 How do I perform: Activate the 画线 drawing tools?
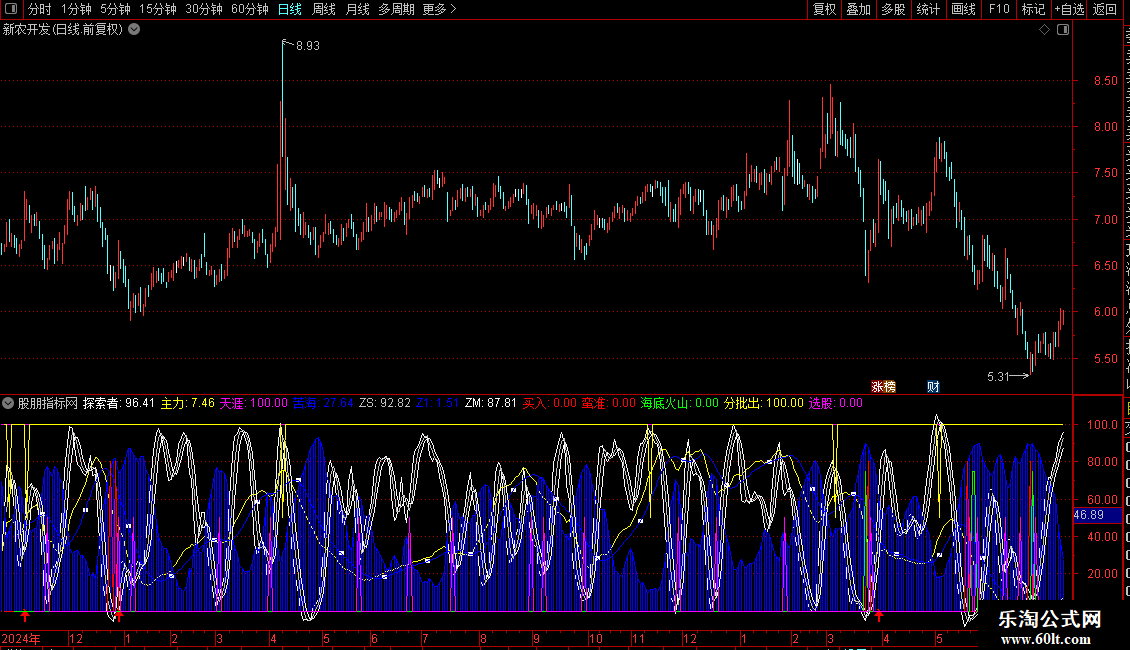point(964,9)
